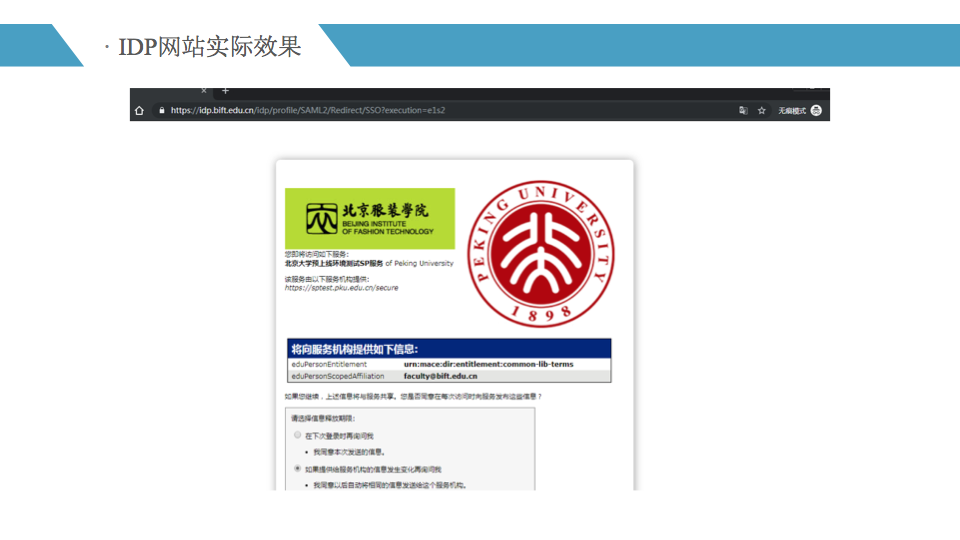Bookmark this page with the star icon

(x=761, y=110)
